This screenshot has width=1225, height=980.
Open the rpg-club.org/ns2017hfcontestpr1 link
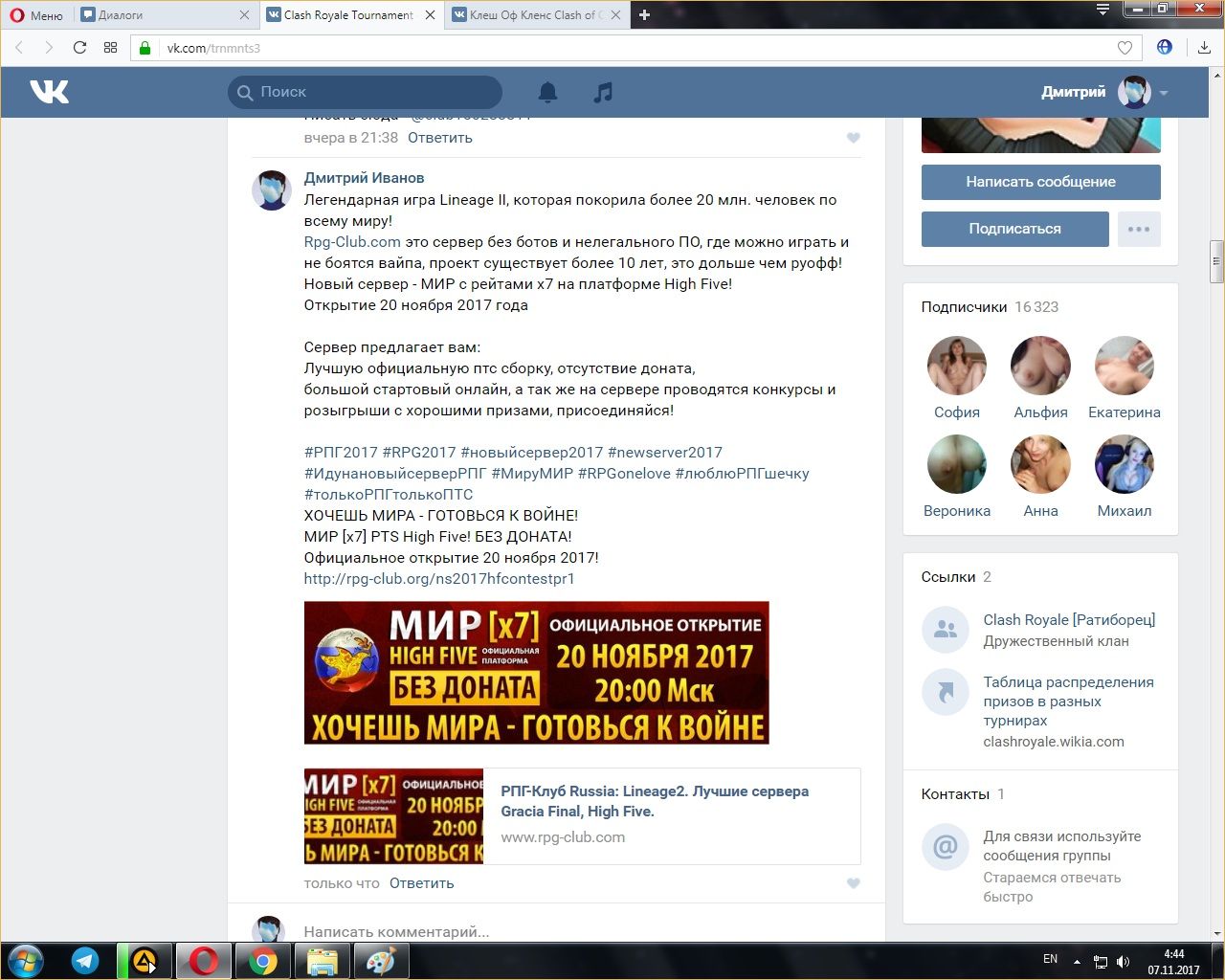point(439,579)
